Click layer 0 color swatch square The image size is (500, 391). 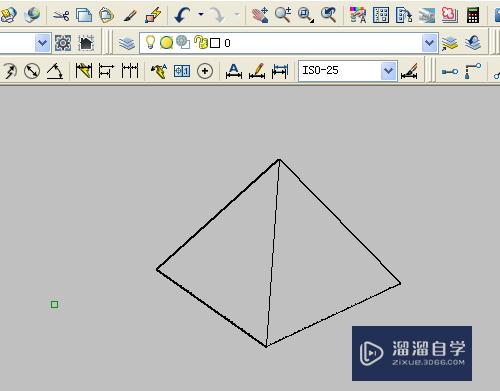coord(215,43)
